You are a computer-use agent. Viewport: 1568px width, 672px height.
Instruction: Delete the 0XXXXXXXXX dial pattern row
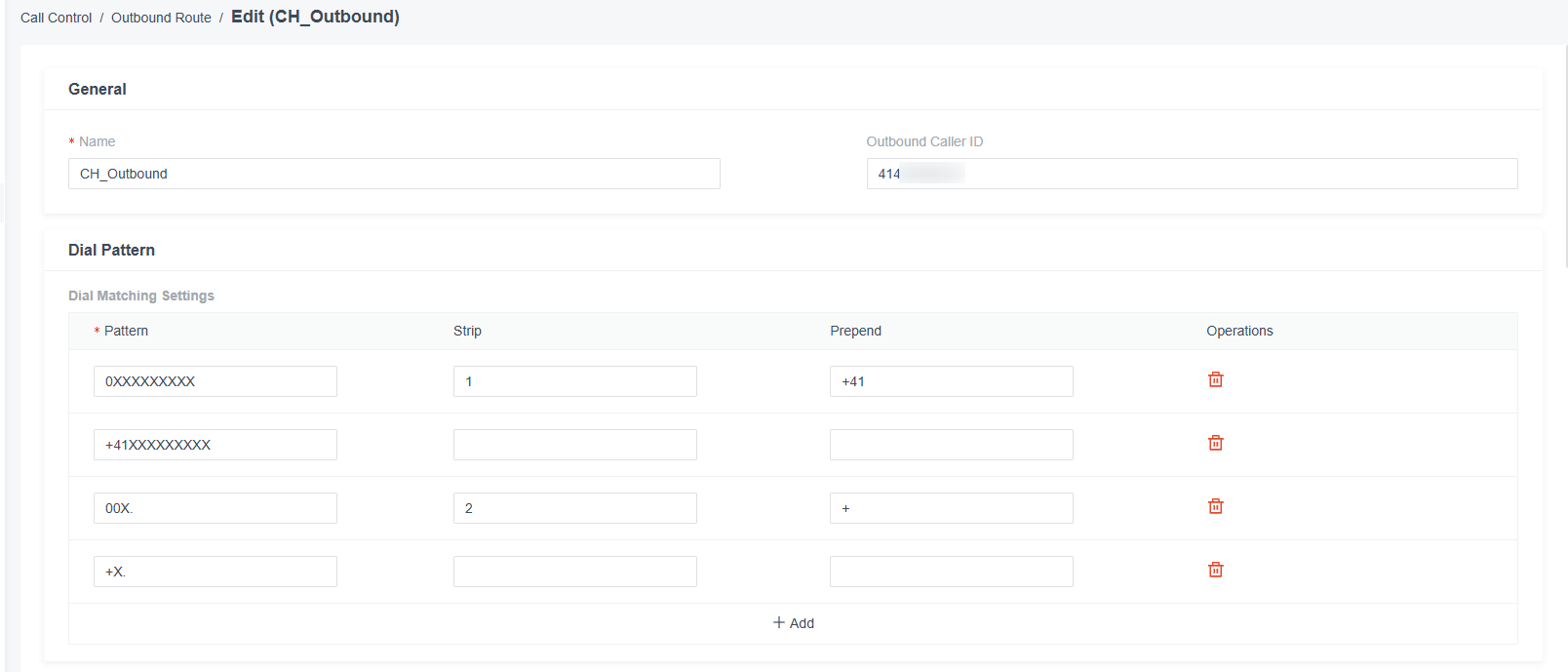[1215, 379]
